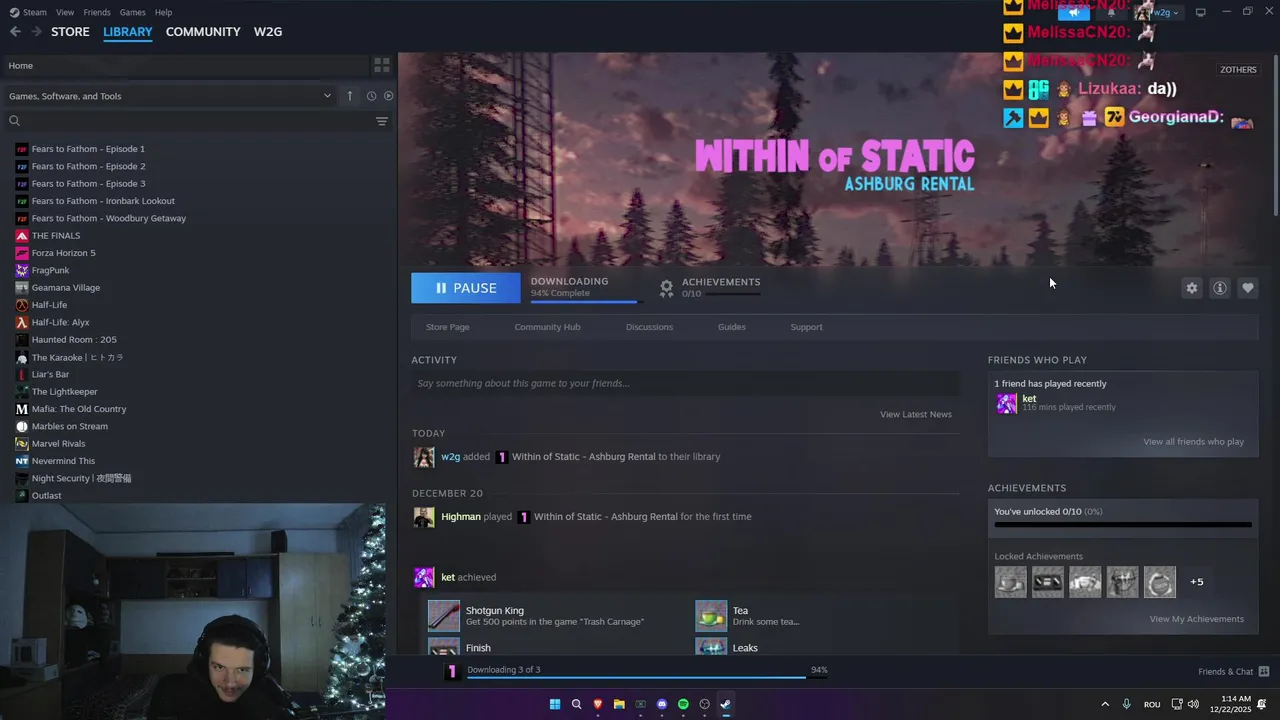Screen dimensions: 1280x720
Task: Open the Steam menu
Action: (28, 12)
